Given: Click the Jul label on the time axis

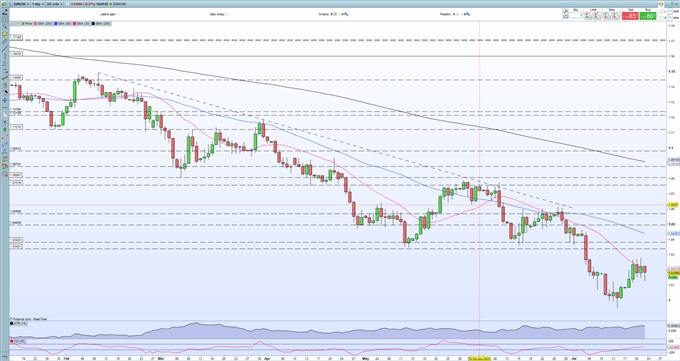Looking at the screenshot, I should pos(574,359).
